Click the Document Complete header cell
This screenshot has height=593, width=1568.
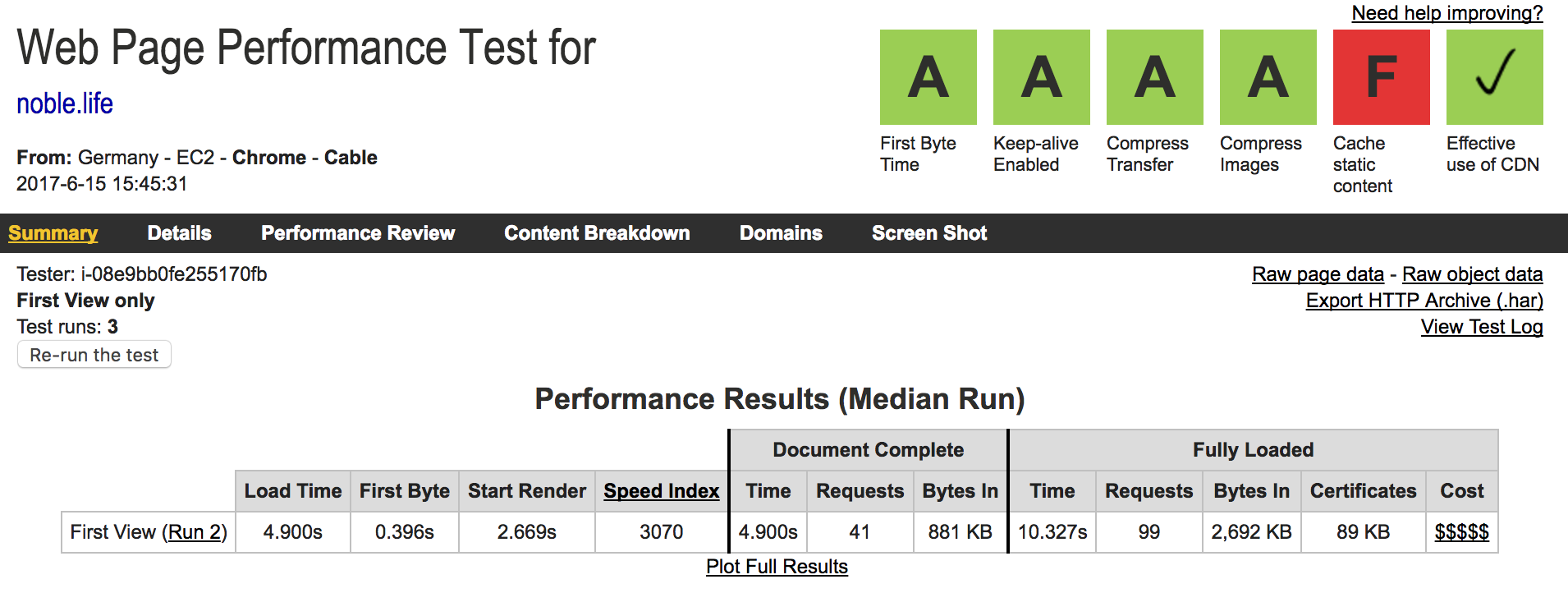[869, 450]
